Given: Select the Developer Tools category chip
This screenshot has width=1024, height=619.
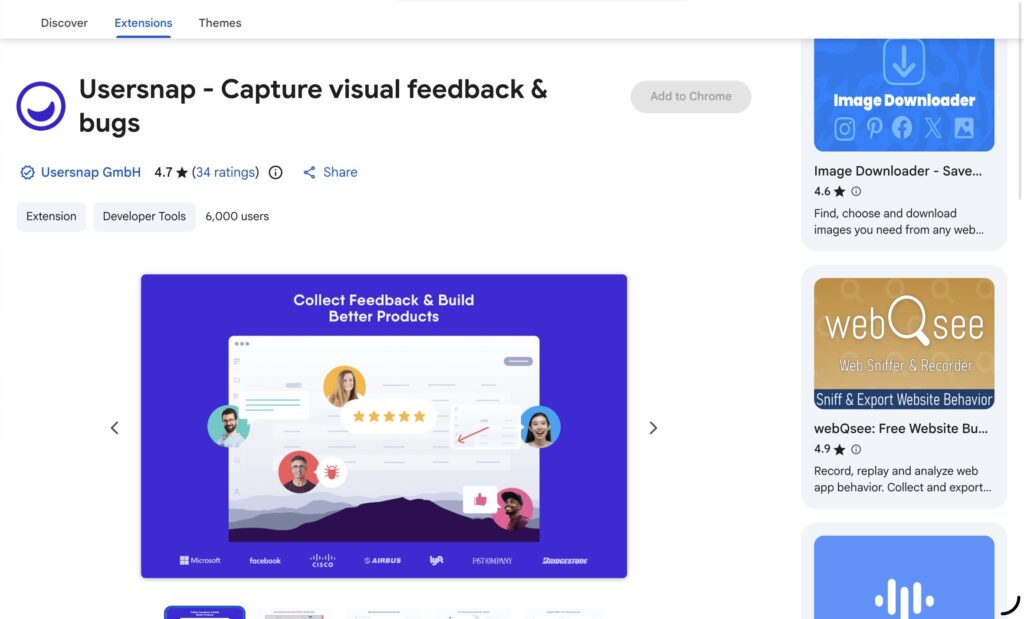Looking at the screenshot, I should point(144,216).
